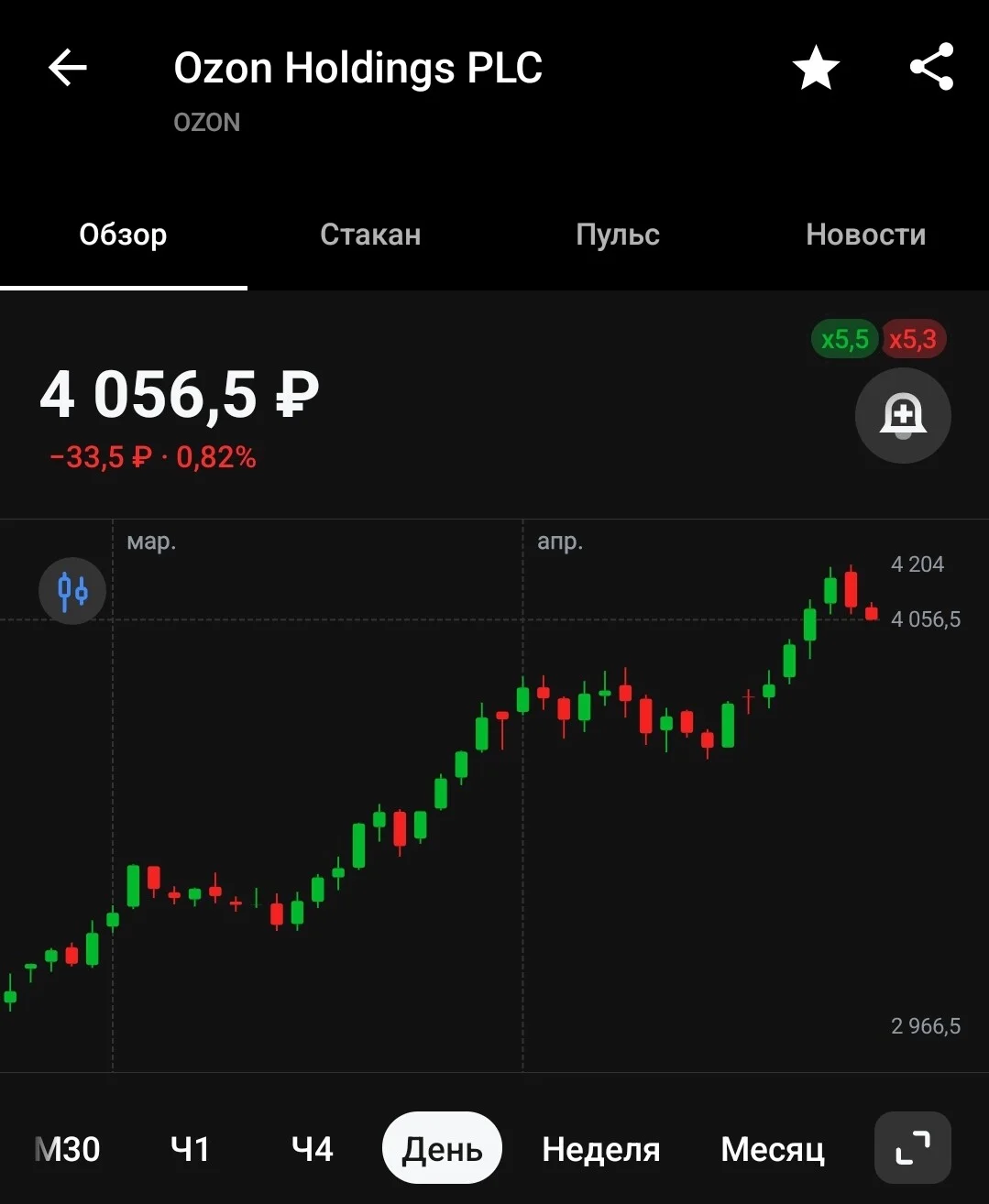
Task: Switch chart to Ч4 interval
Action: coord(312,1149)
